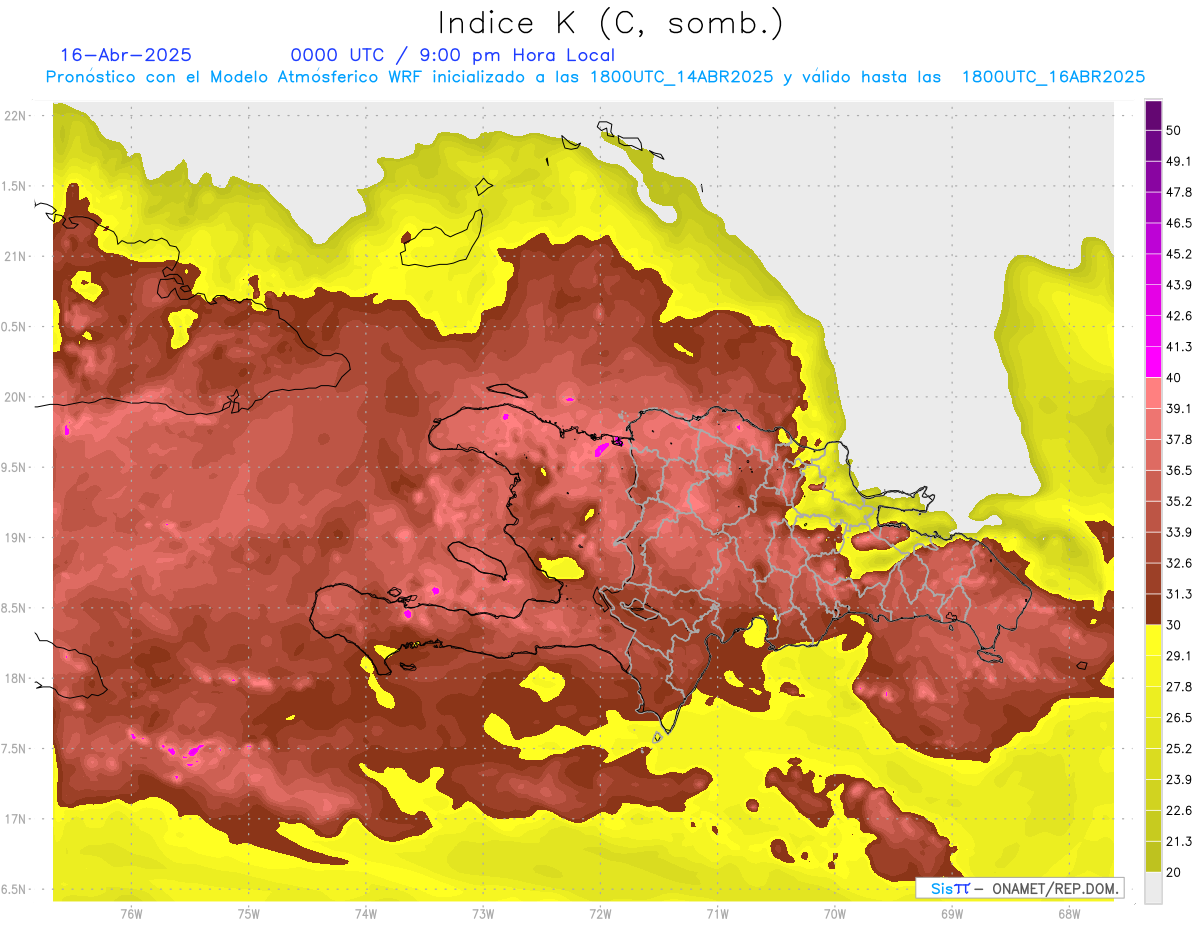Screen dimensions: 1200x927
Task: Click the '50' value on the color scale
Action: (1174, 131)
